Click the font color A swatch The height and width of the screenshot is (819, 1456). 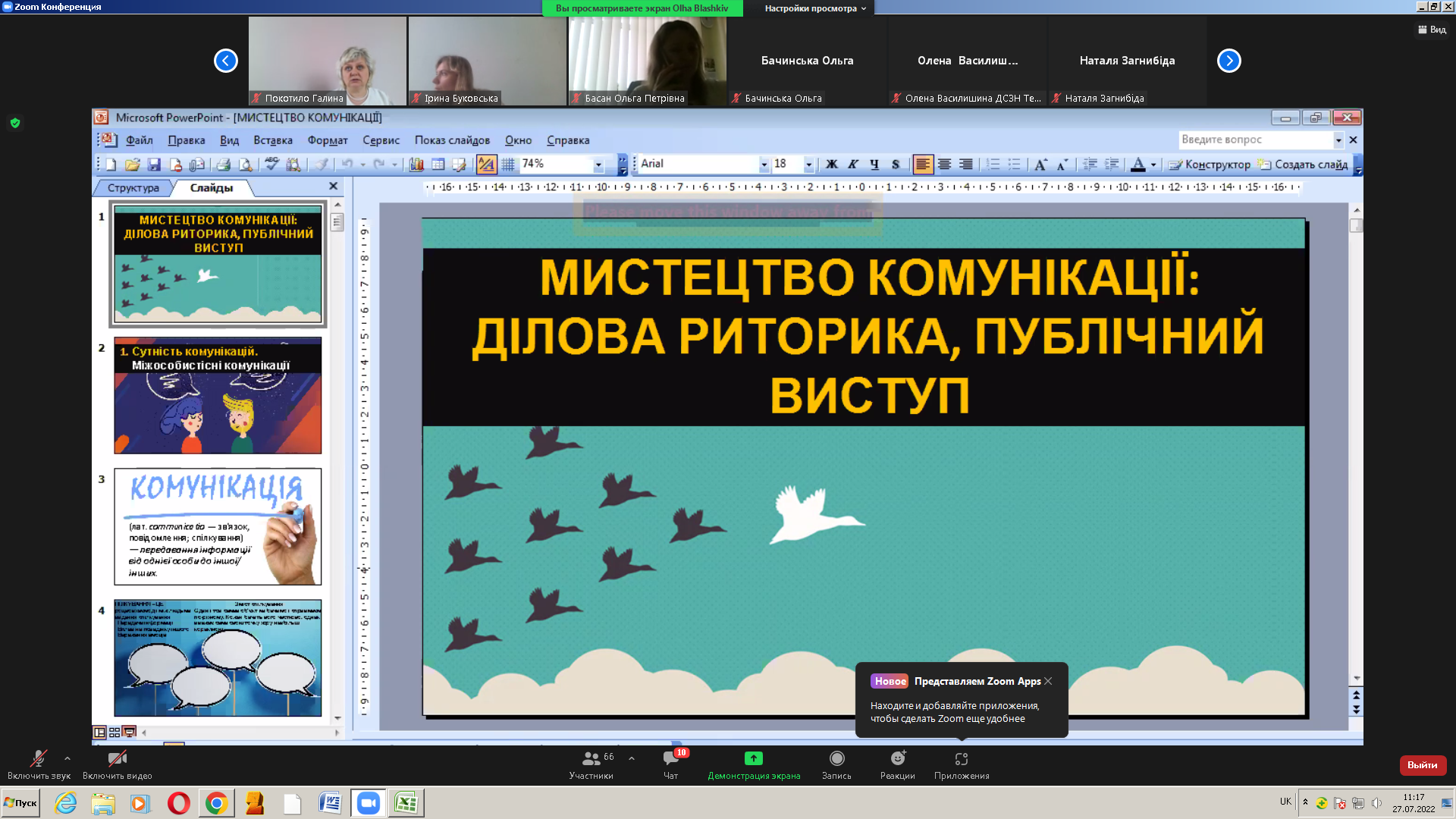(1138, 164)
